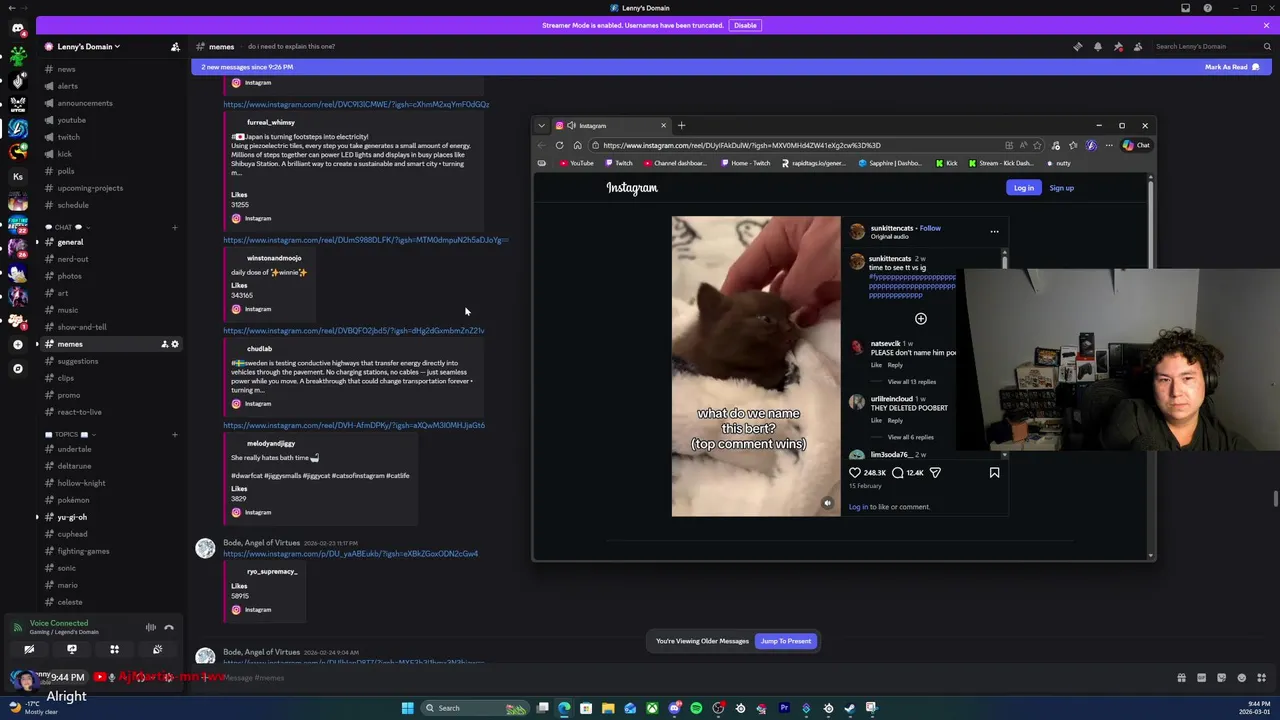The image size is (1280, 720).
Task: Sign up for Instagram link
Action: coord(1061,188)
